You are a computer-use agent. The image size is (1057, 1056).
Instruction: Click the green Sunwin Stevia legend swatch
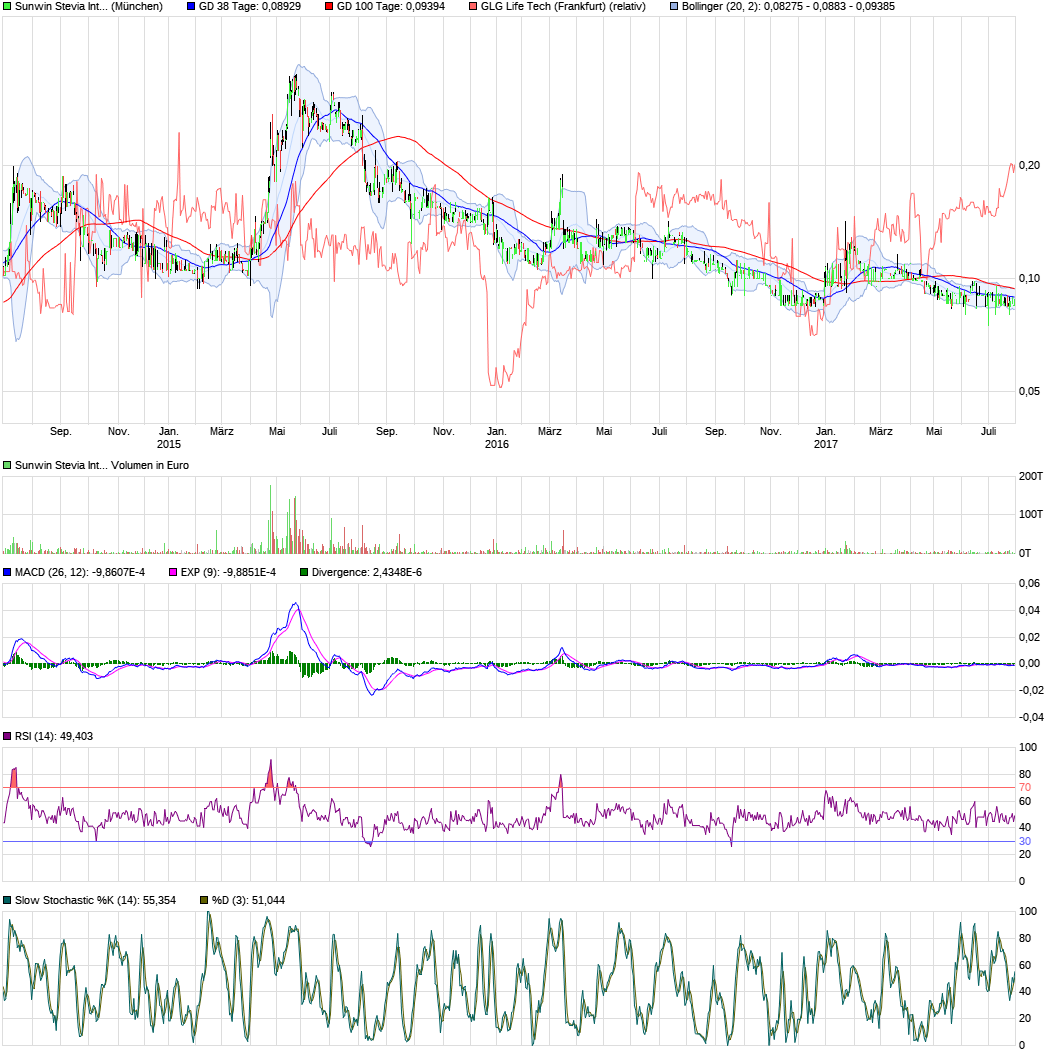coord(7,7)
